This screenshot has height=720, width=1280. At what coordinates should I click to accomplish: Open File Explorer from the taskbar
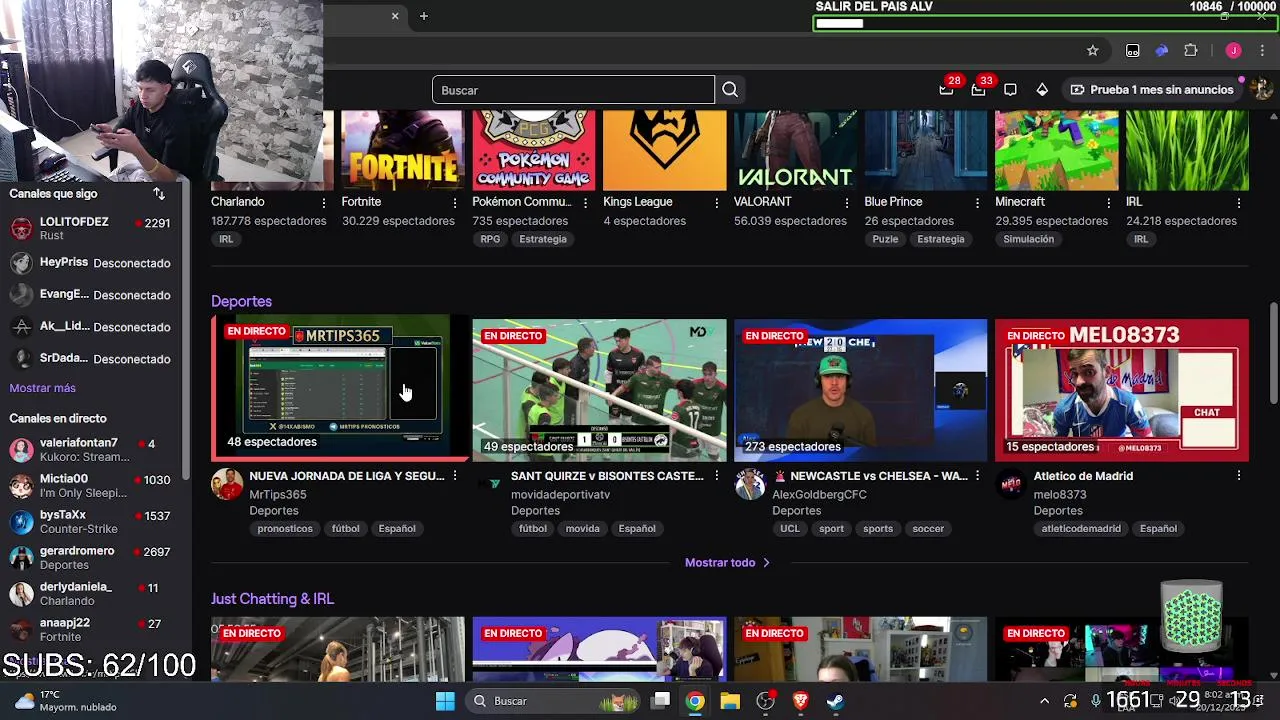point(730,701)
